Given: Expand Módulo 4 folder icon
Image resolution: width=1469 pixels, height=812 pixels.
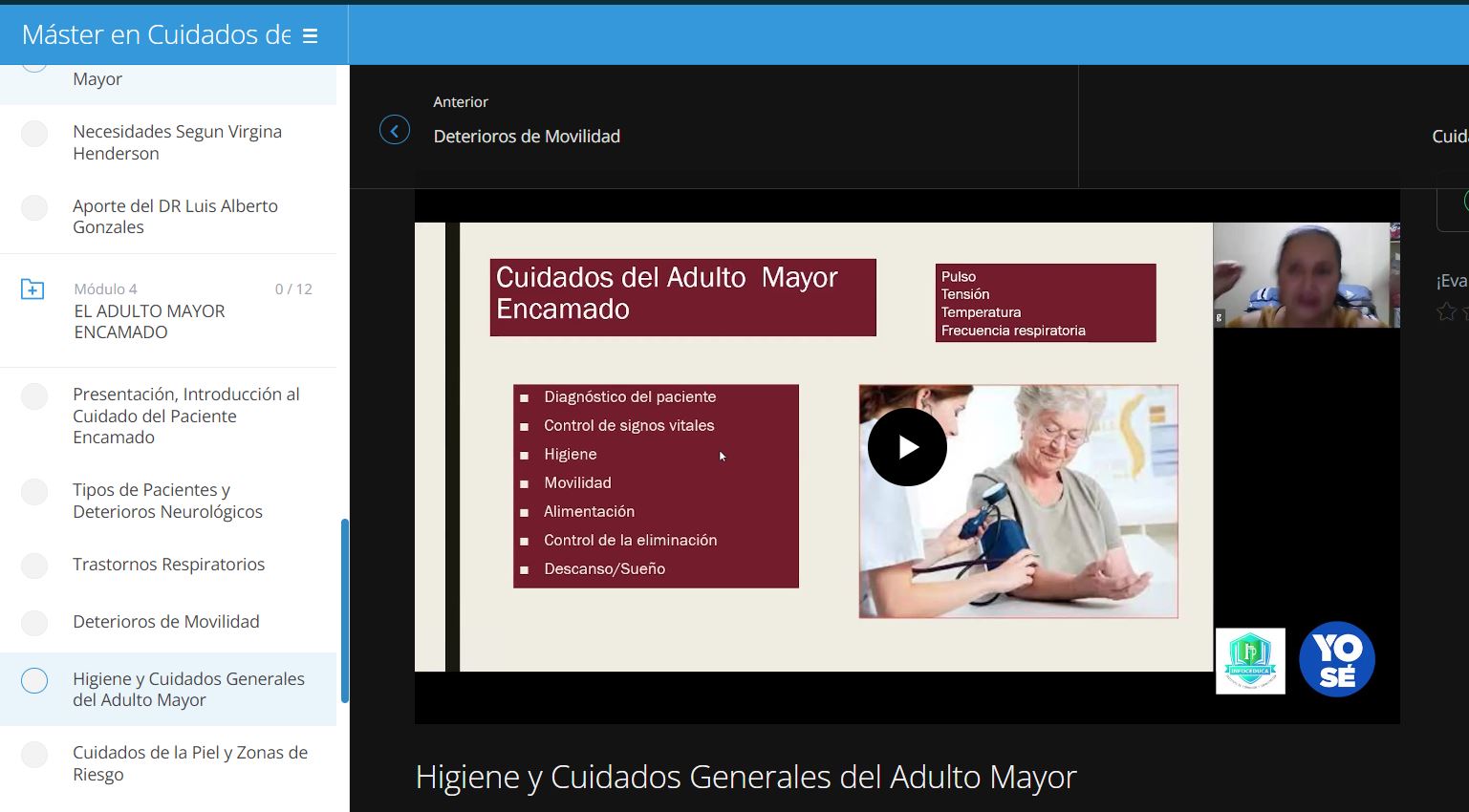Looking at the screenshot, I should pyautogui.click(x=32, y=288).
